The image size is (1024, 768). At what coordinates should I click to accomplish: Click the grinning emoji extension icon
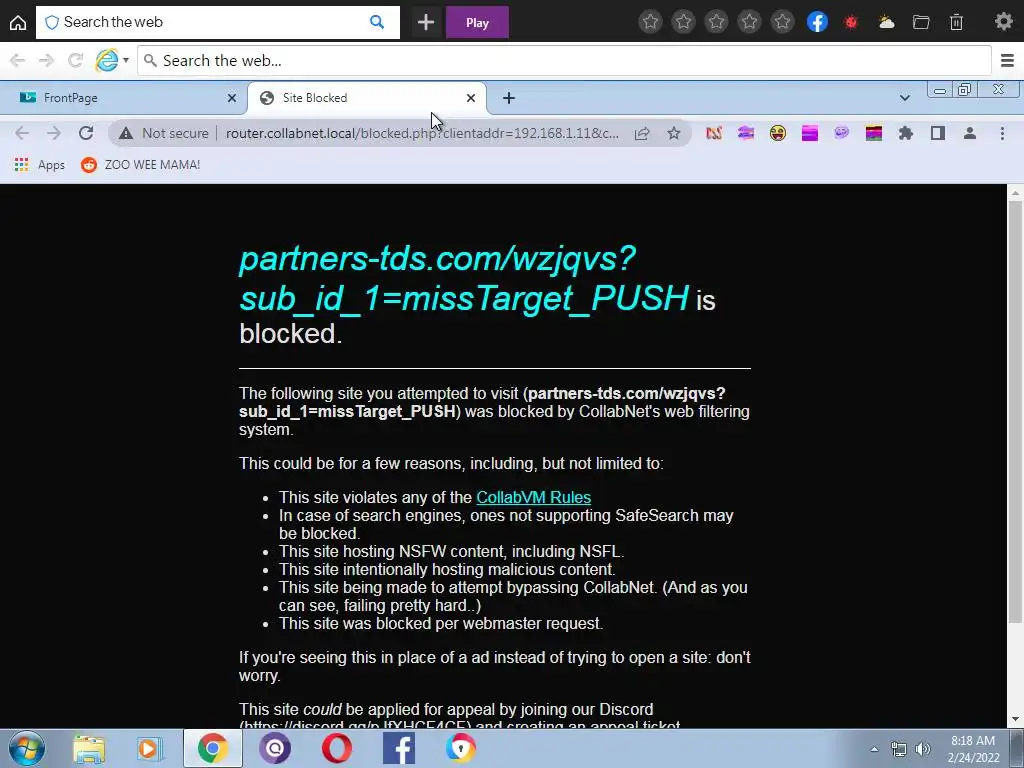click(778, 133)
